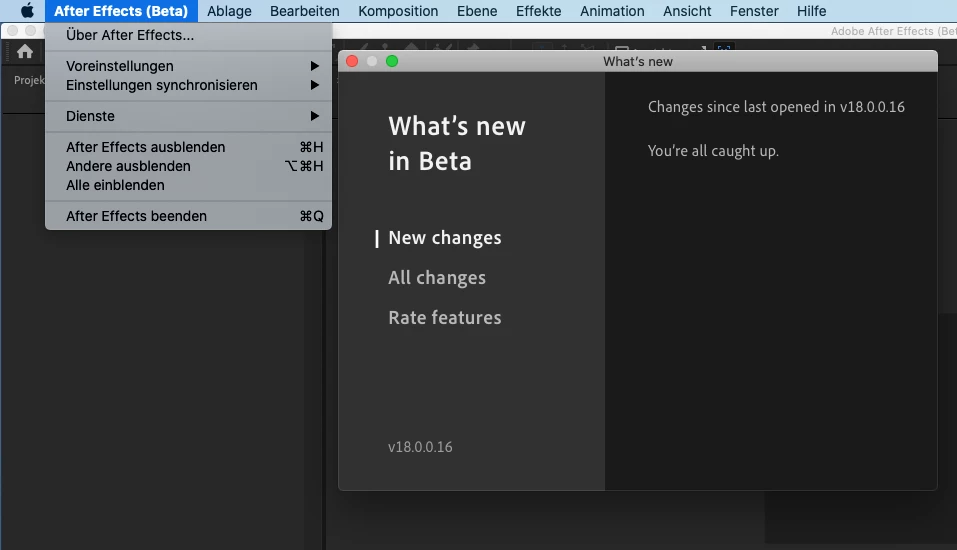The image size is (957, 550).
Task: Show All changes in What's new
Action: [x=437, y=278]
